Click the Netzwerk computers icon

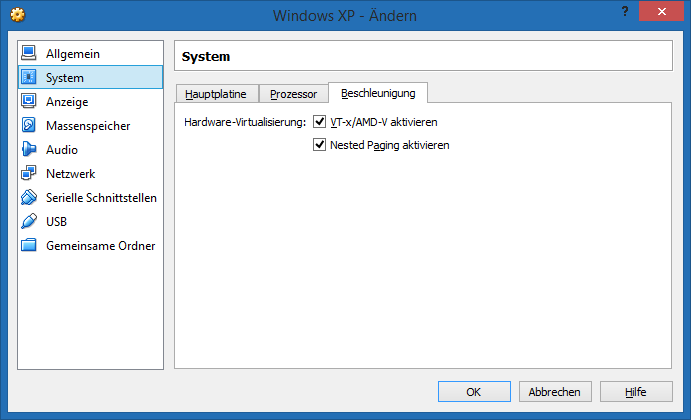(x=29, y=173)
